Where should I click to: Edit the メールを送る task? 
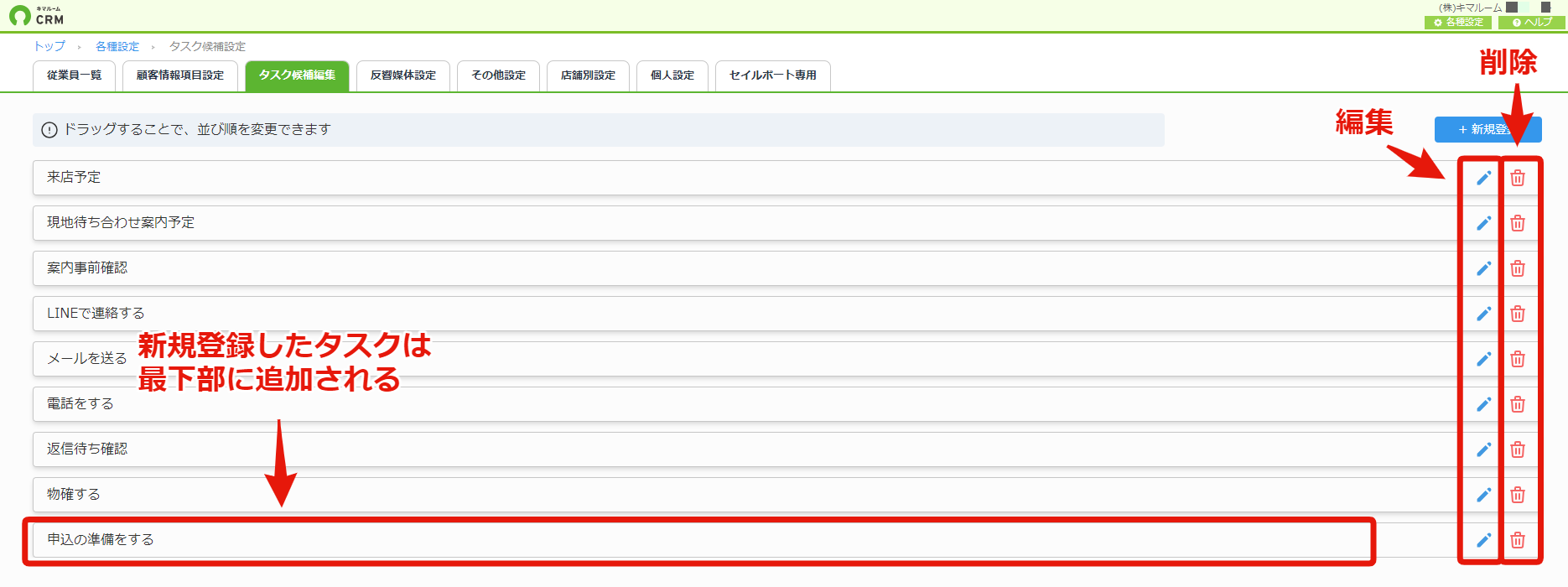click(1483, 359)
